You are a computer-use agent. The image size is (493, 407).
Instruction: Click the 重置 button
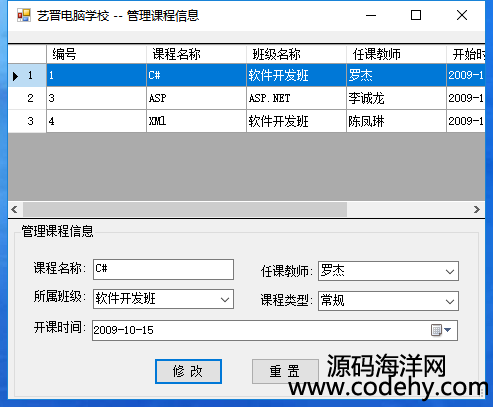(285, 371)
